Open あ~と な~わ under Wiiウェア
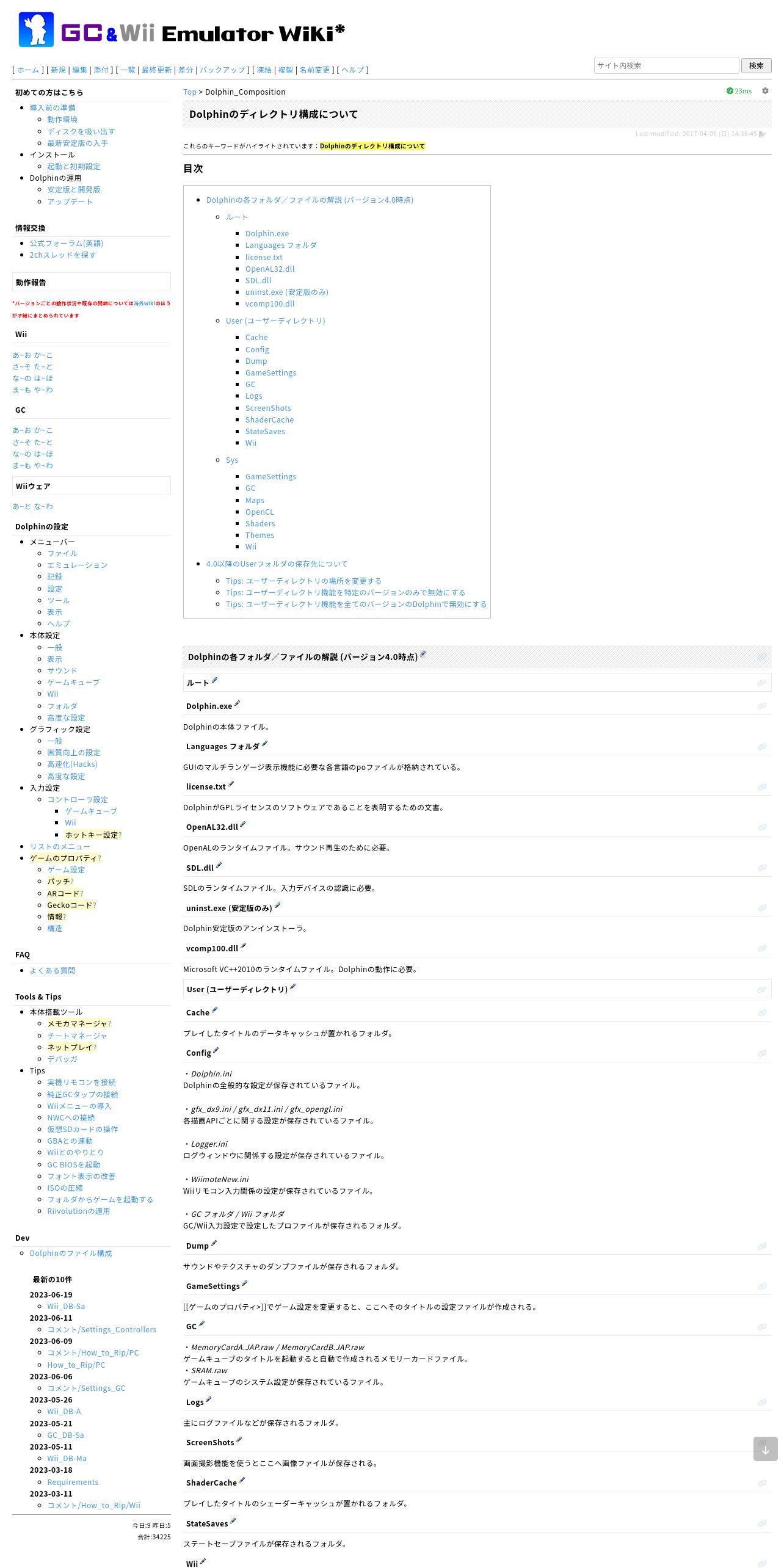This screenshot has height=1568, width=784. pyautogui.click(x=32, y=507)
